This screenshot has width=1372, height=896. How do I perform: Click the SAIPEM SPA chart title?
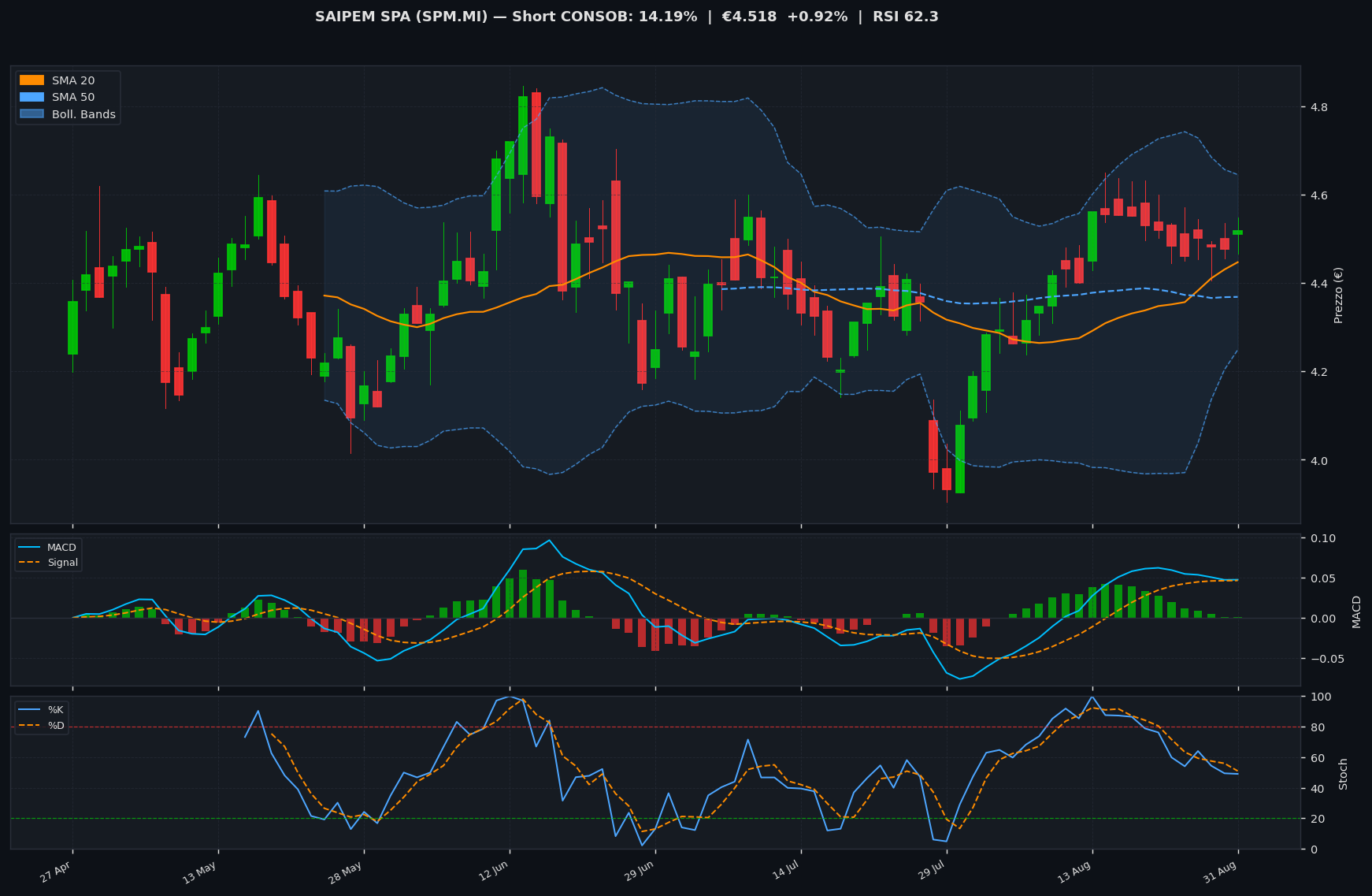(627, 17)
